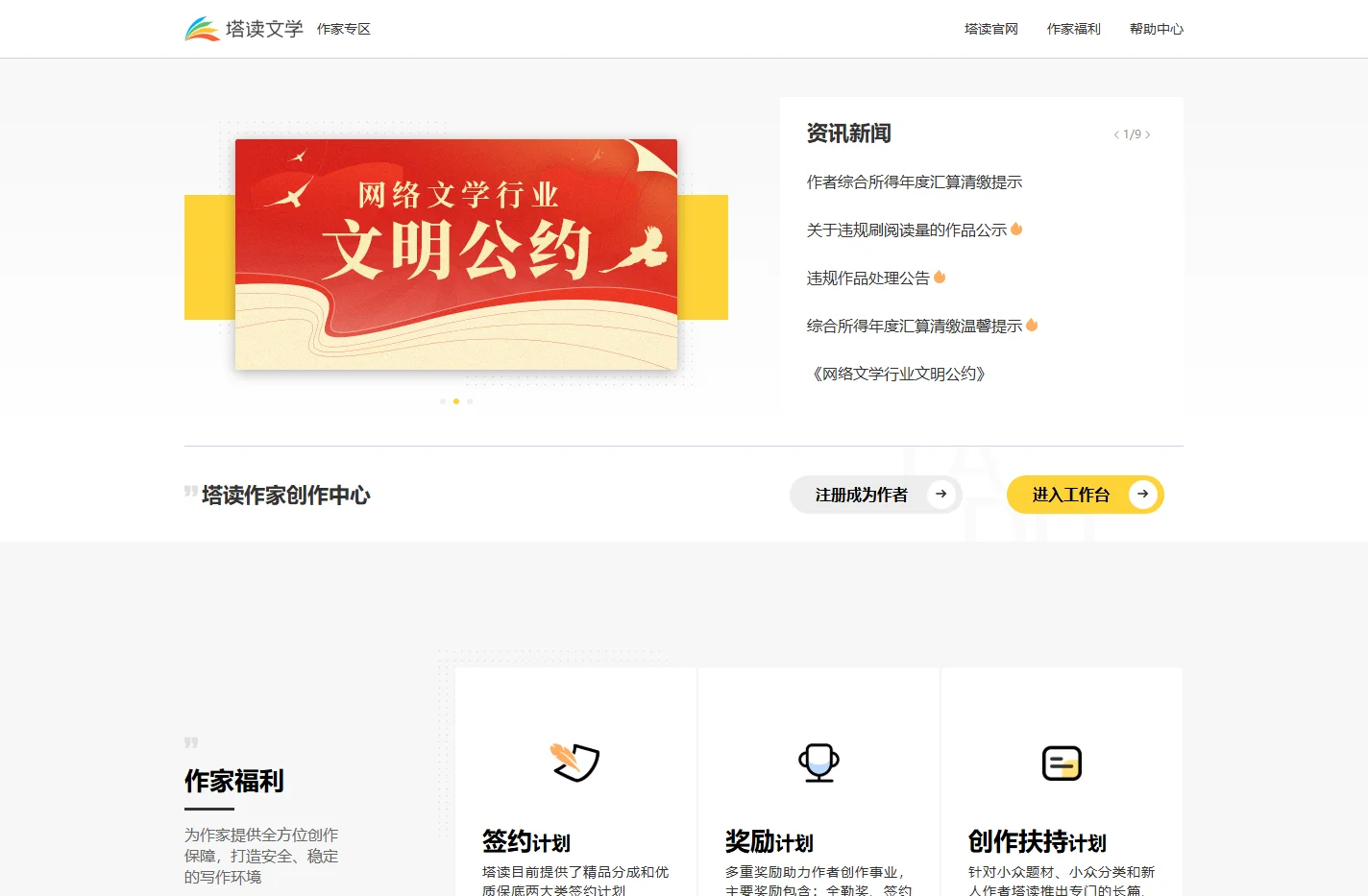Click the 进入工作台 button
This screenshot has width=1368, height=896.
point(1085,495)
